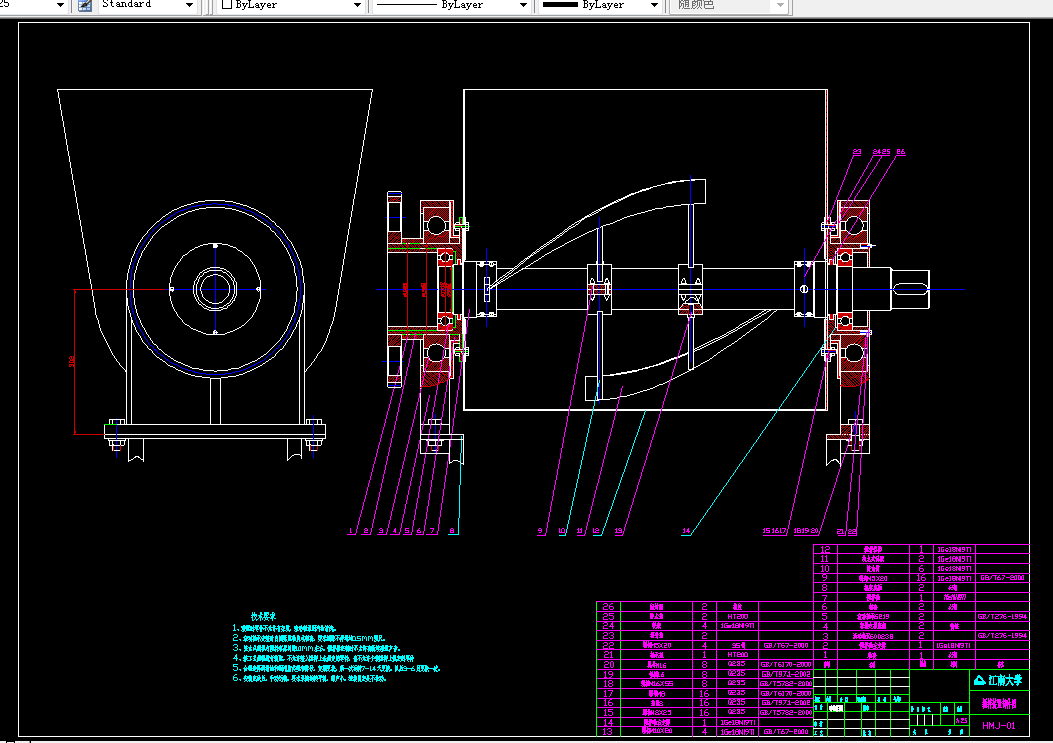
Task: Click part balloon number 14
Action: pos(686,532)
